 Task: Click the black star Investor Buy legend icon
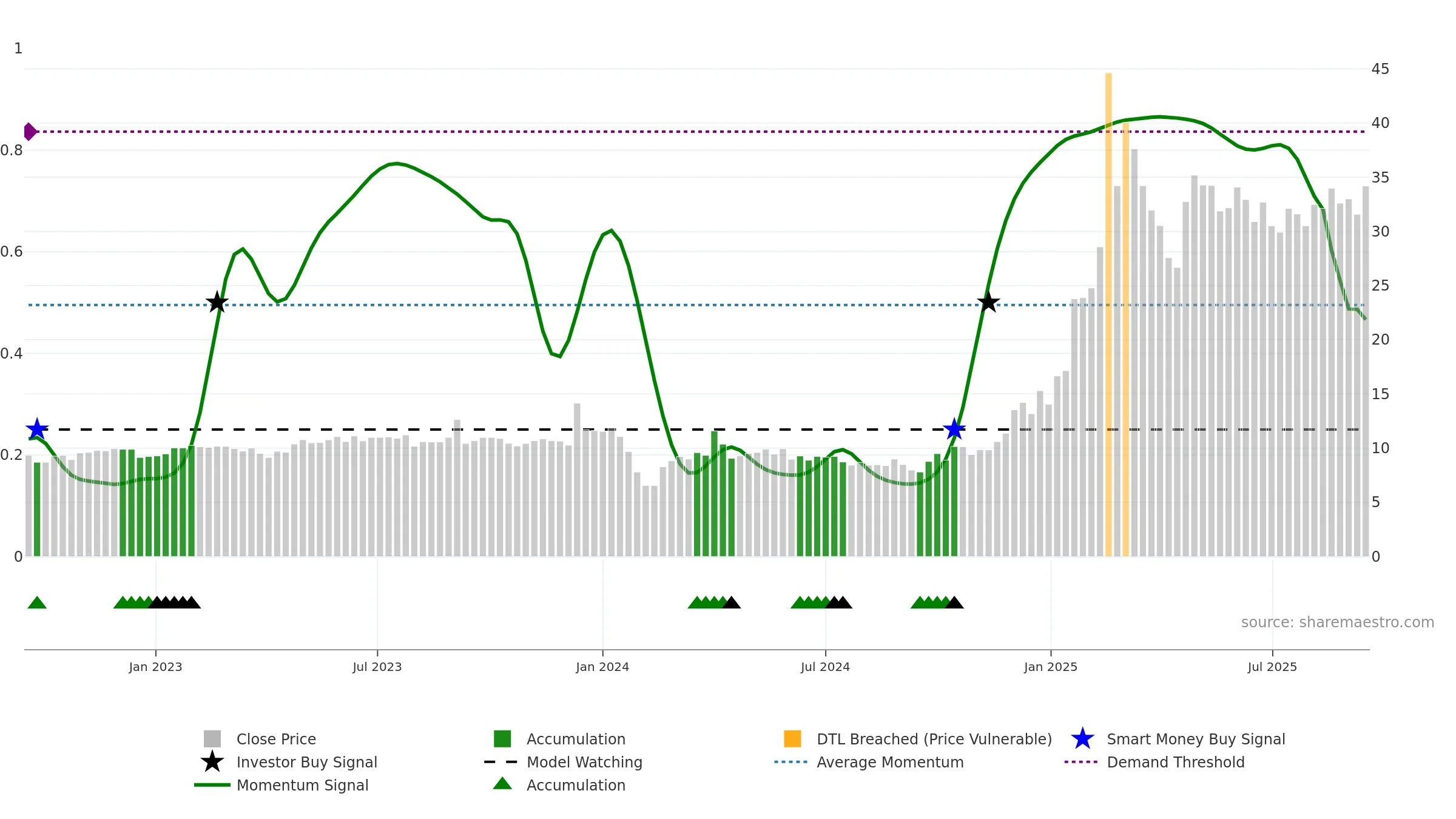point(212,761)
